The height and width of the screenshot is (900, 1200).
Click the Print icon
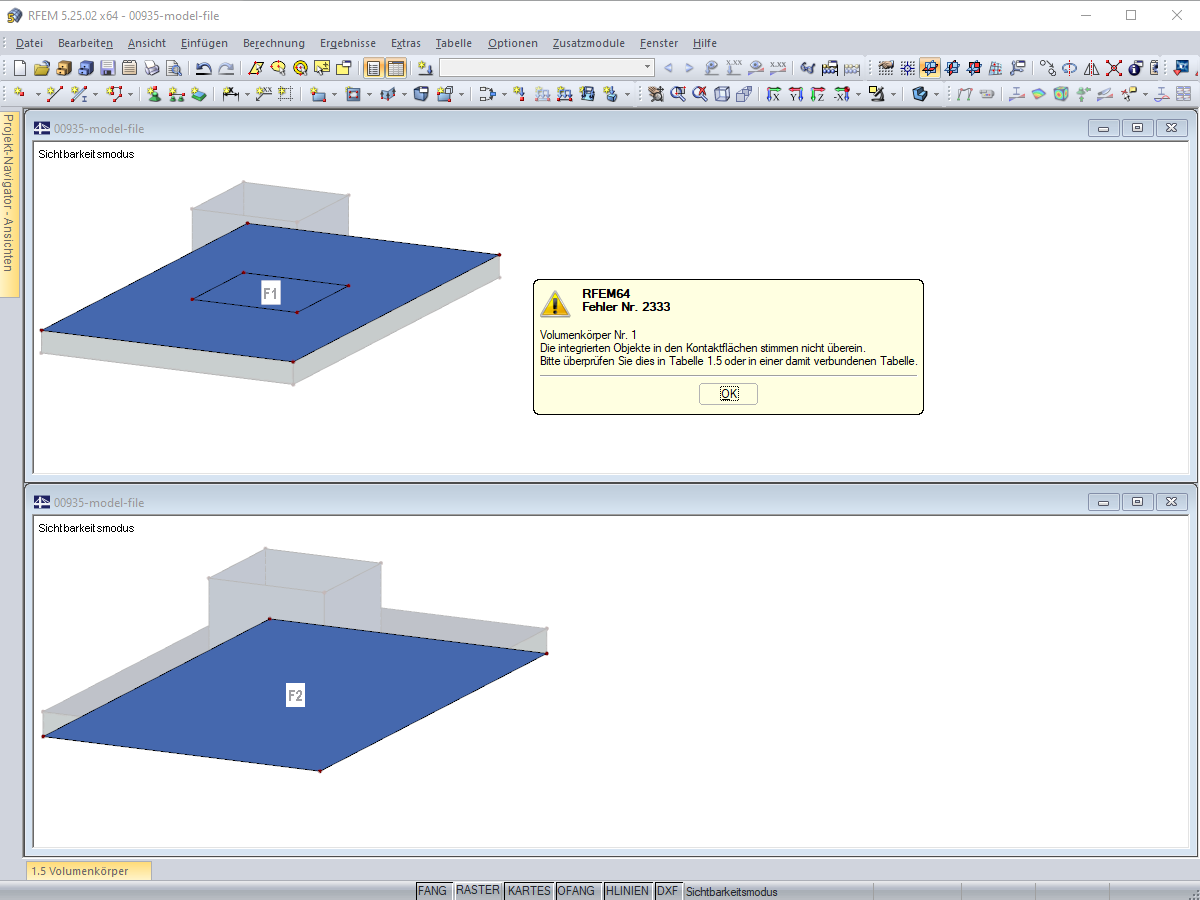(152, 68)
